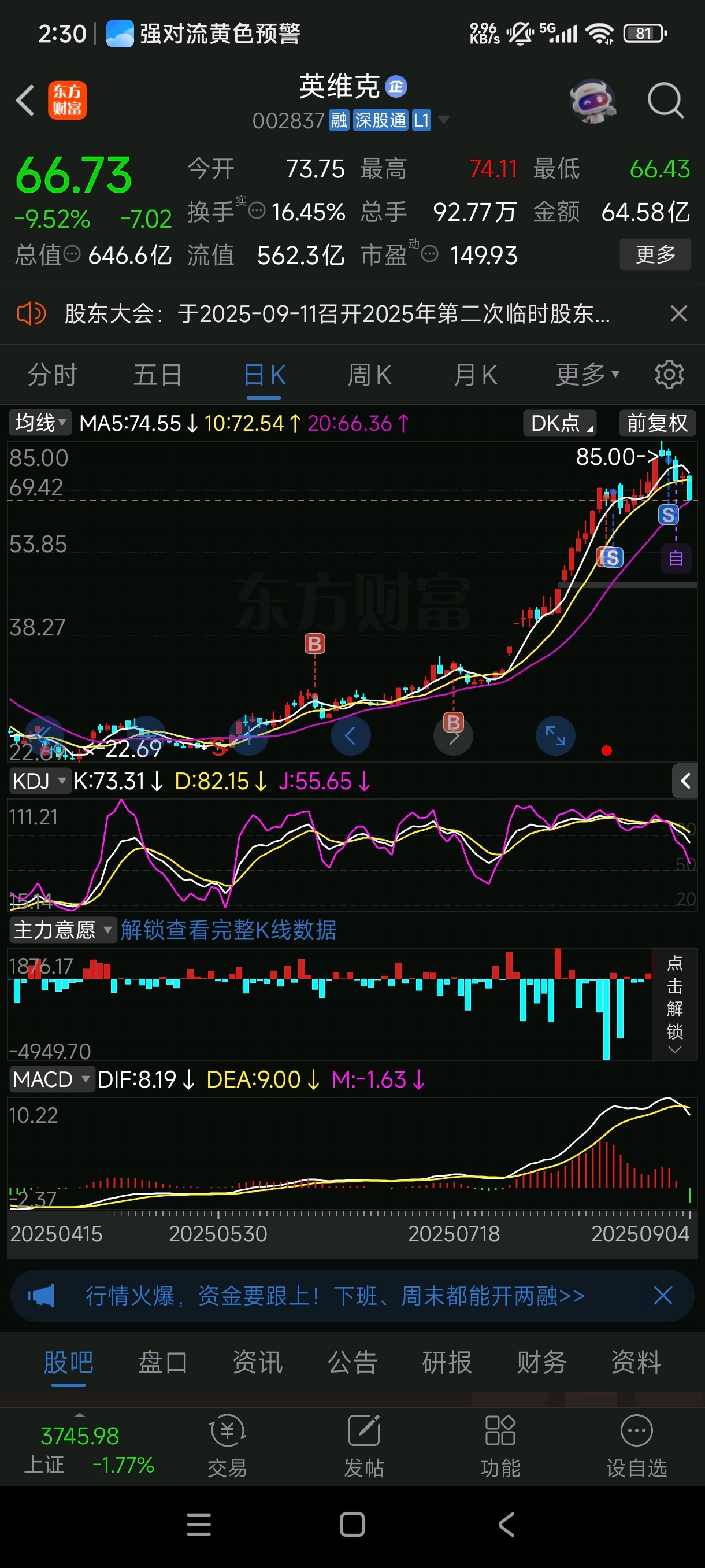Image resolution: width=705 pixels, height=1568 pixels.
Task: Tap the weather alert status icon
Action: pos(120,34)
